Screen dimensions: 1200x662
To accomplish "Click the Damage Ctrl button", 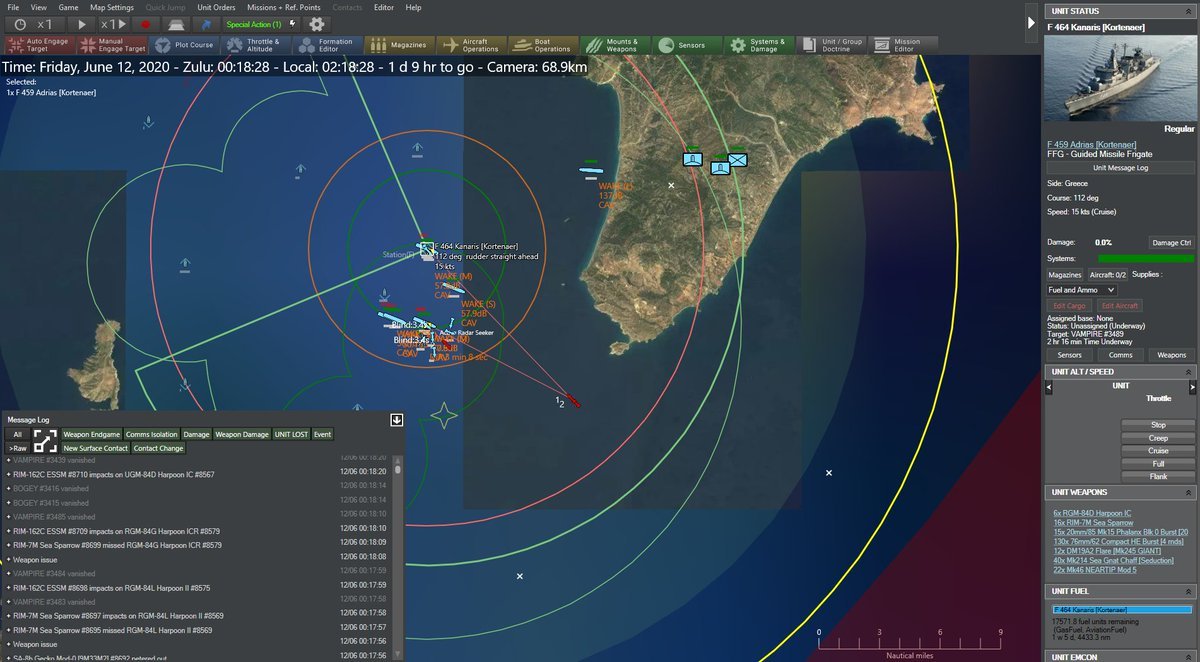I will coord(1171,243).
